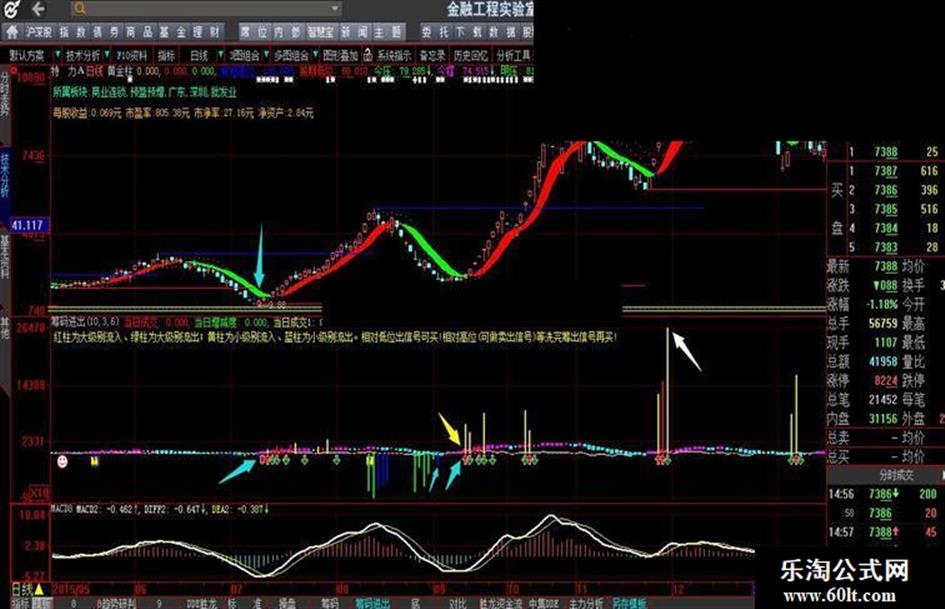Screen dimensions: 945x609
Task: Click the yellow M marker in the indicator panel
Action: [x=95, y=461]
